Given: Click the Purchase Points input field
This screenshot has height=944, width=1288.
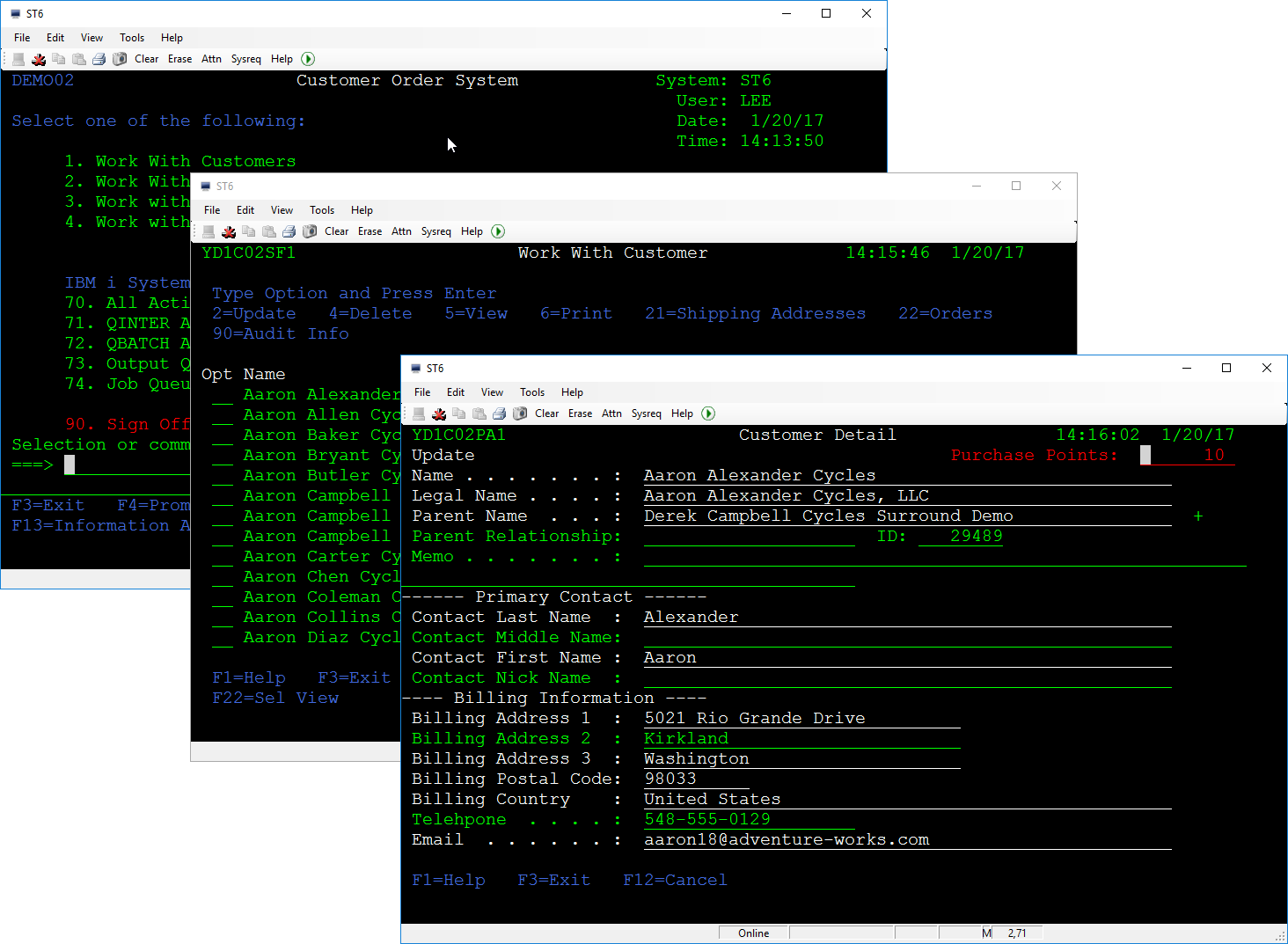Looking at the screenshot, I should (x=1187, y=456).
